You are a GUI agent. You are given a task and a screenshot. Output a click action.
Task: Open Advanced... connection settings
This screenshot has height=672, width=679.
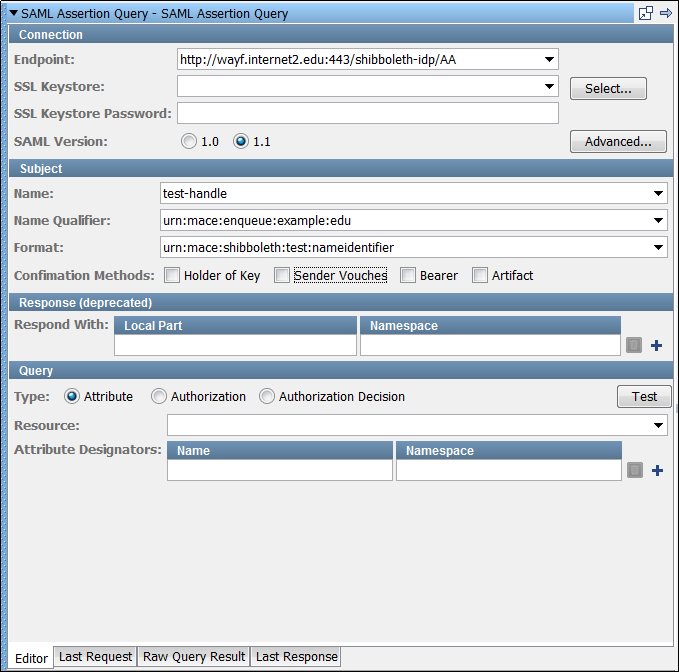pyautogui.click(x=618, y=141)
